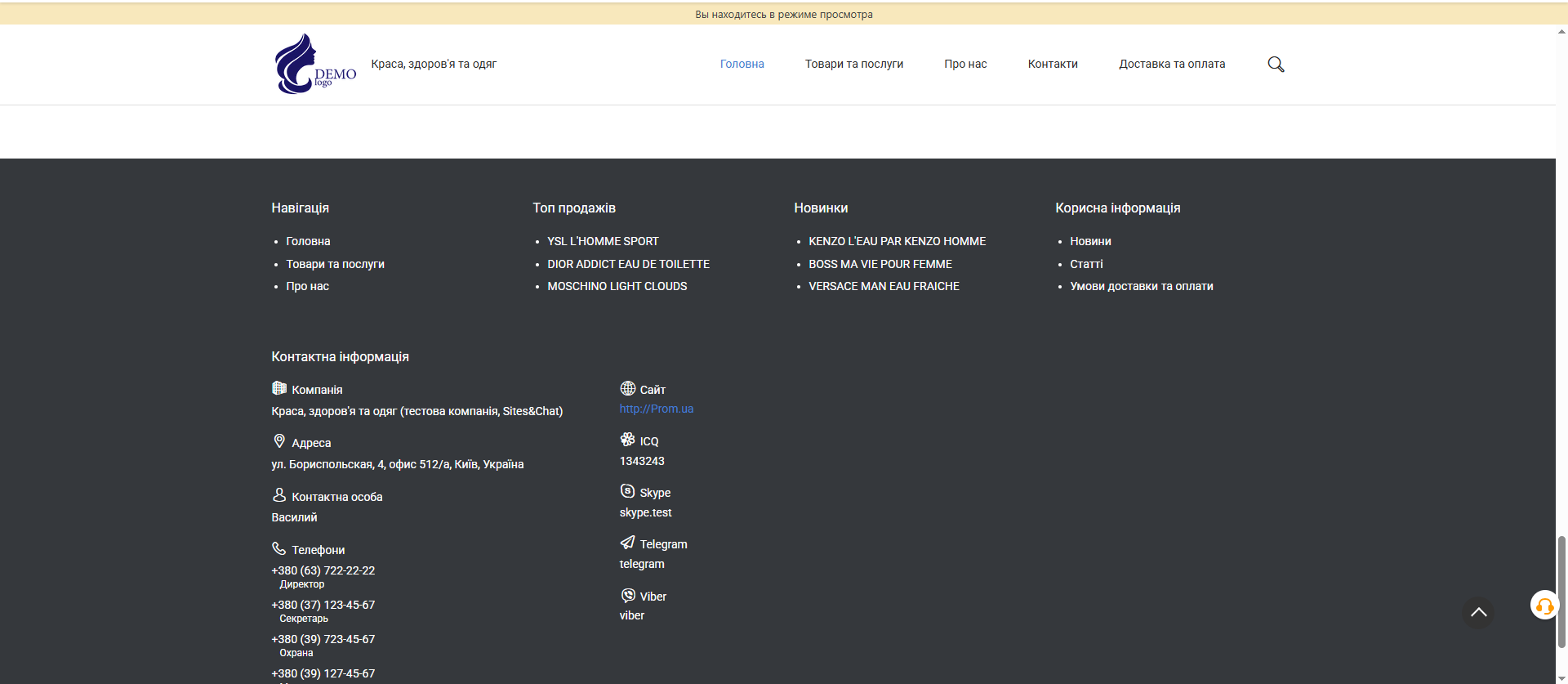The height and width of the screenshot is (684, 1568).
Task: Click the search magnifier icon in header
Action: (1276, 65)
